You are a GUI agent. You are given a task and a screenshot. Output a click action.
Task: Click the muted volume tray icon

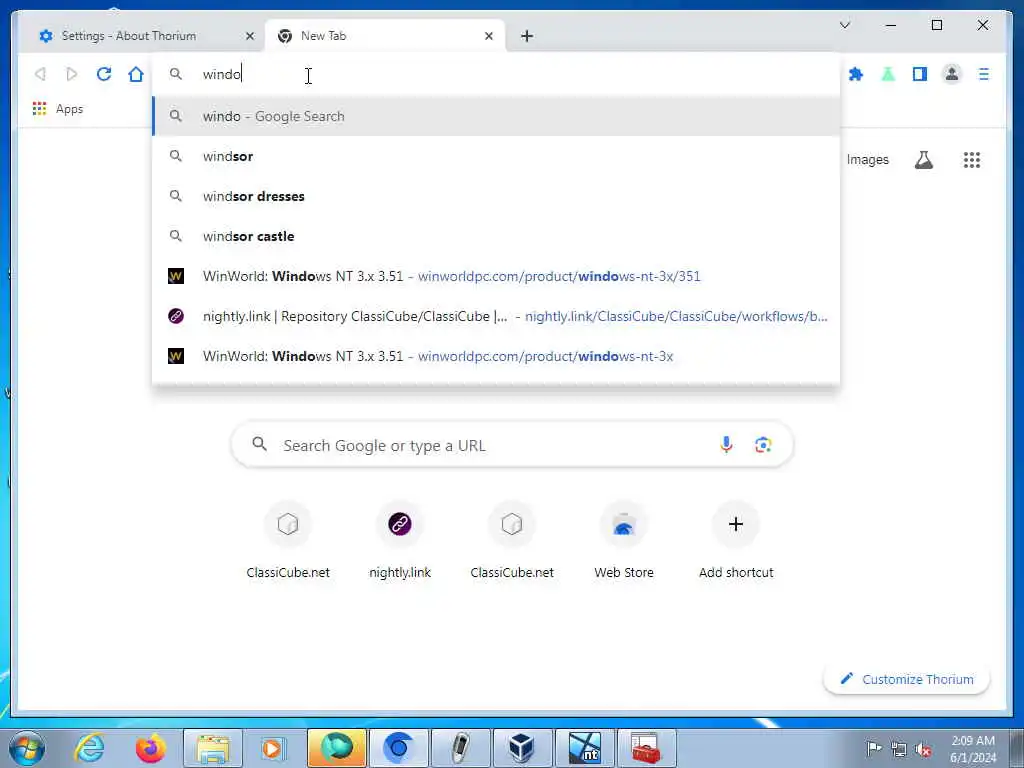click(923, 749)
